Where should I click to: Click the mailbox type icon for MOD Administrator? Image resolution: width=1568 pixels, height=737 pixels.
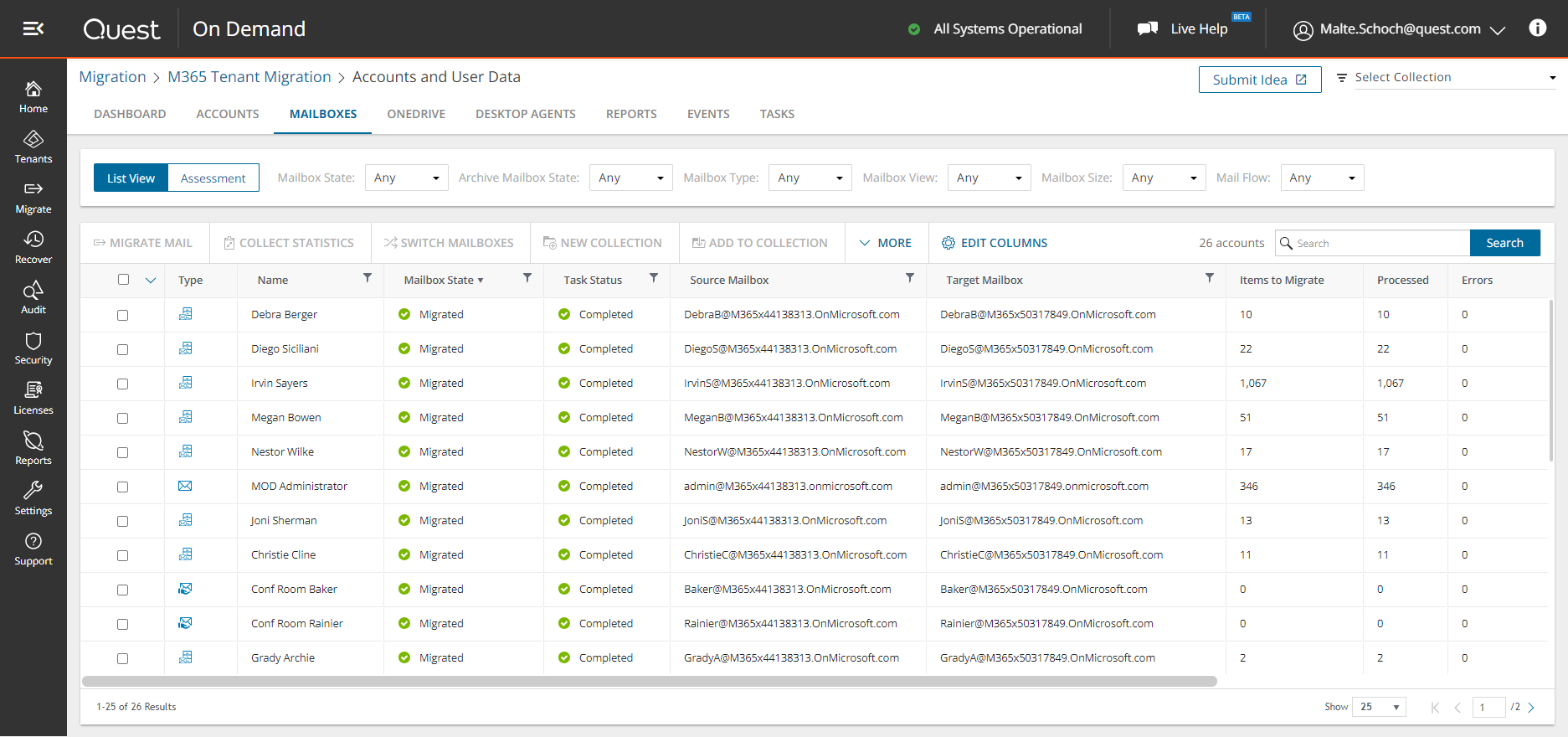point(185,486)
